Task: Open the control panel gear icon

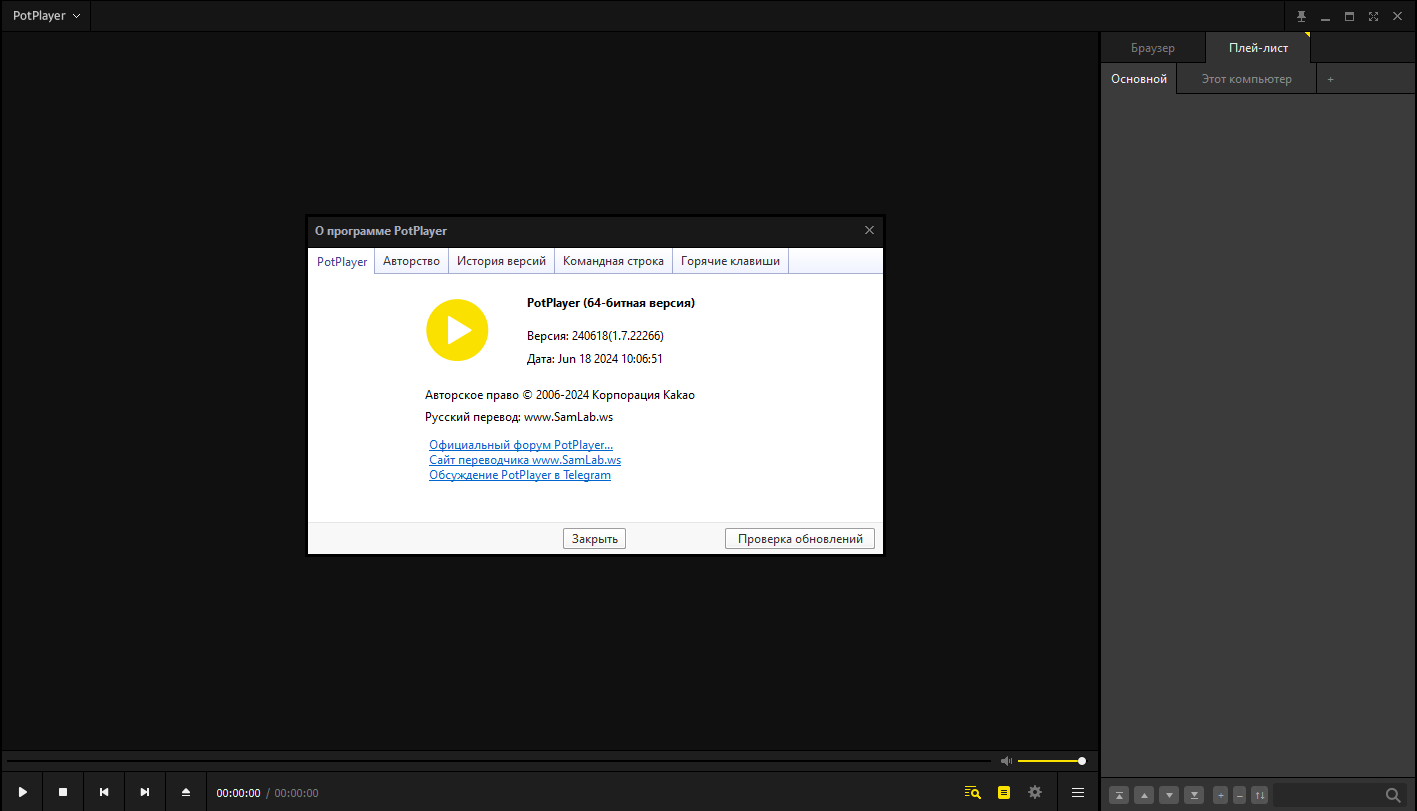Action: tap(1035, 792)
